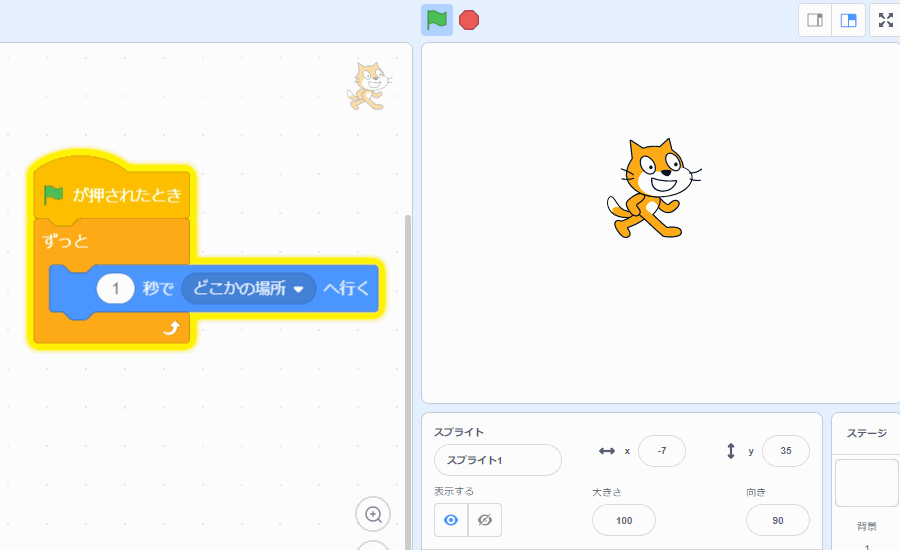Click the seconds value field showing 1
This screenshot has height=550, width=900.
tap(115, 288)
